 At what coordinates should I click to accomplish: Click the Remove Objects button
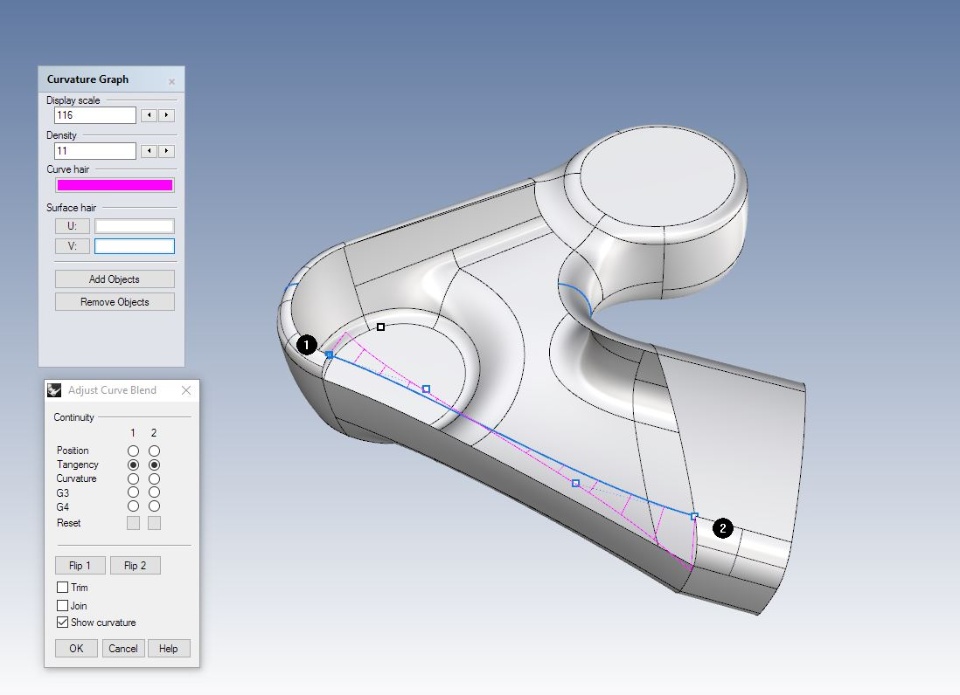[114, 302]
